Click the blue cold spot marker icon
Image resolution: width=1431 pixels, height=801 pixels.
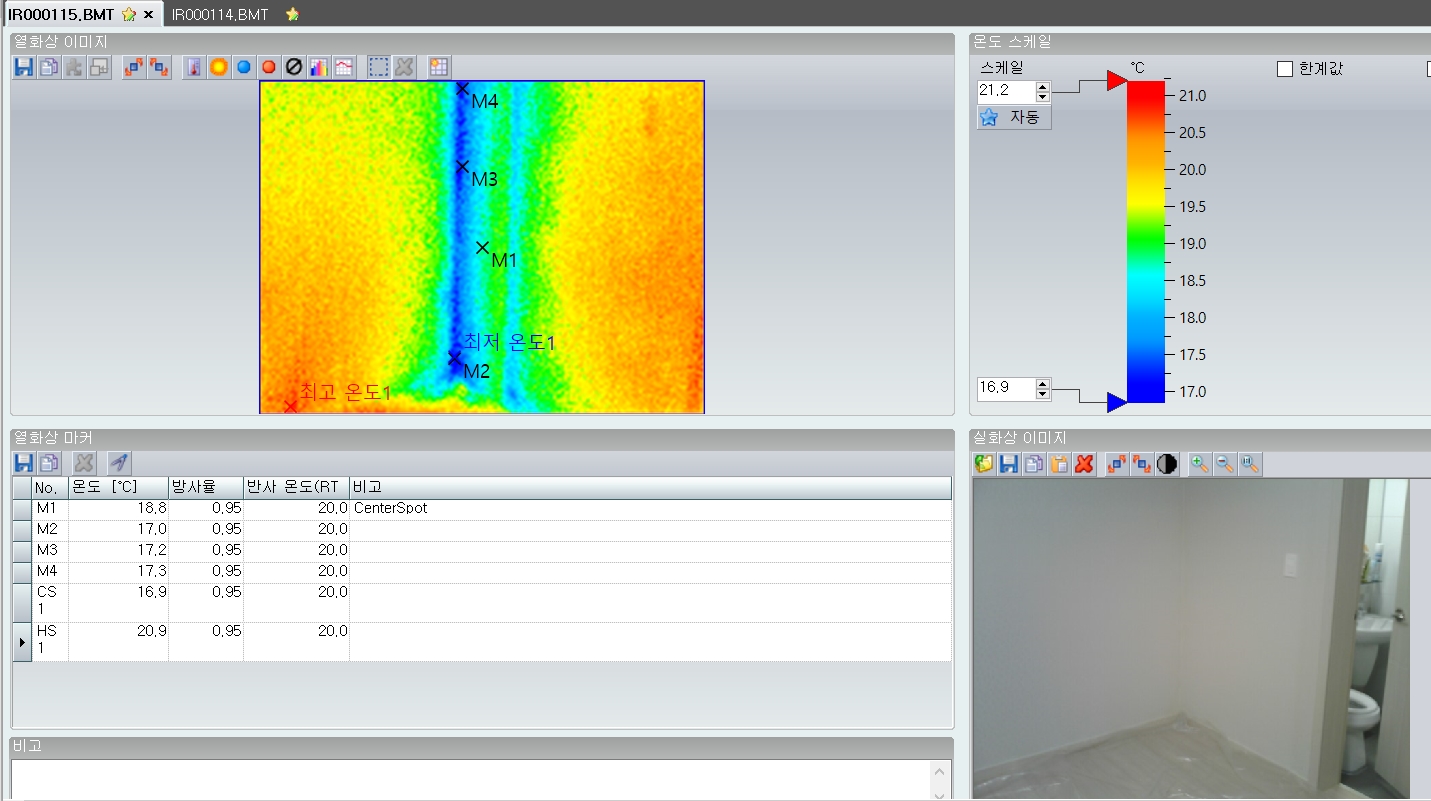(243, 67)
